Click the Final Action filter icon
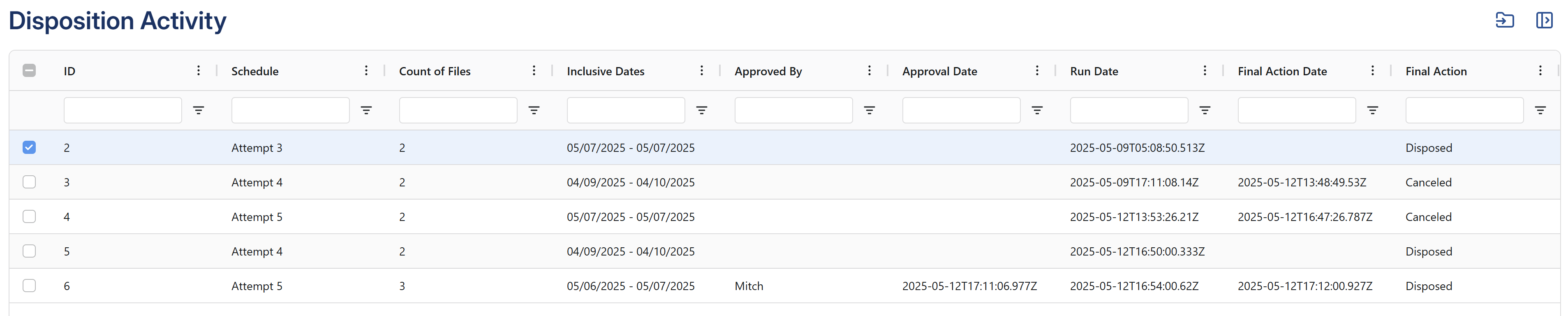Viewport: 1568px width, 316px height. coord(1540,110)
